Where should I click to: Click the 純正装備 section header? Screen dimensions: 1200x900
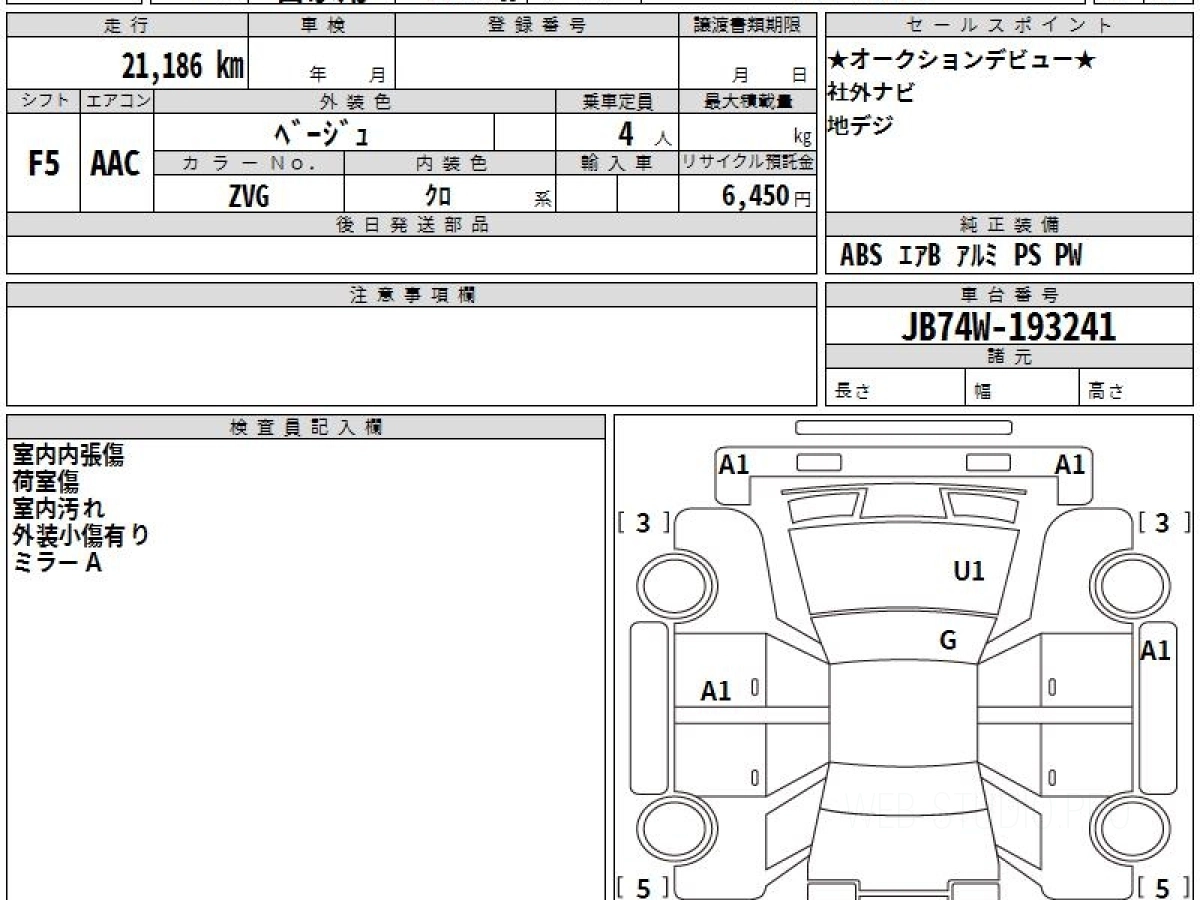tap(1009, 225)
